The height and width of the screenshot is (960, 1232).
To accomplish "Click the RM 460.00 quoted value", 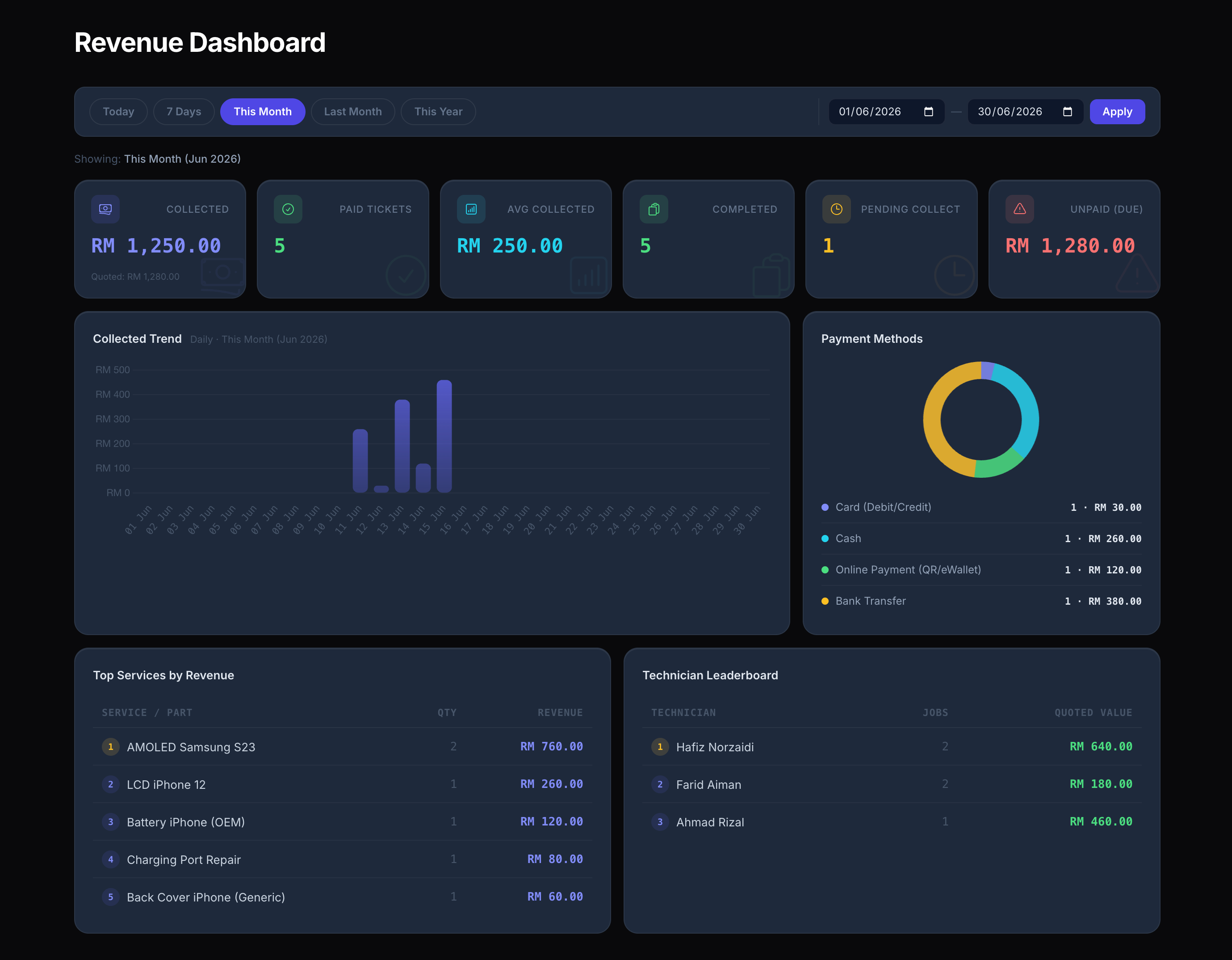I will tap(1101, 821).
